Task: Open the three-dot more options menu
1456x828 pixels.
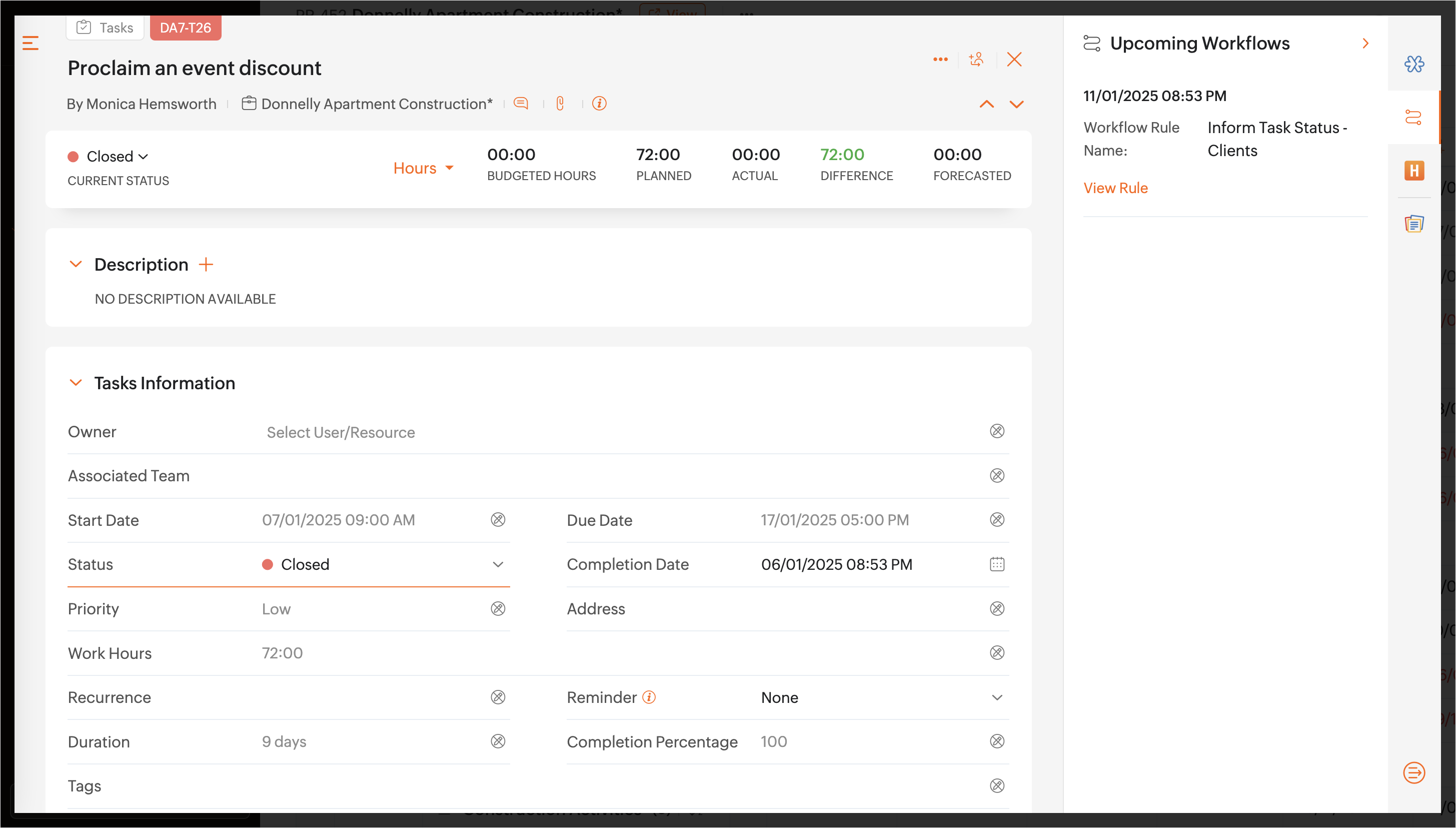Action: [940, 59]
